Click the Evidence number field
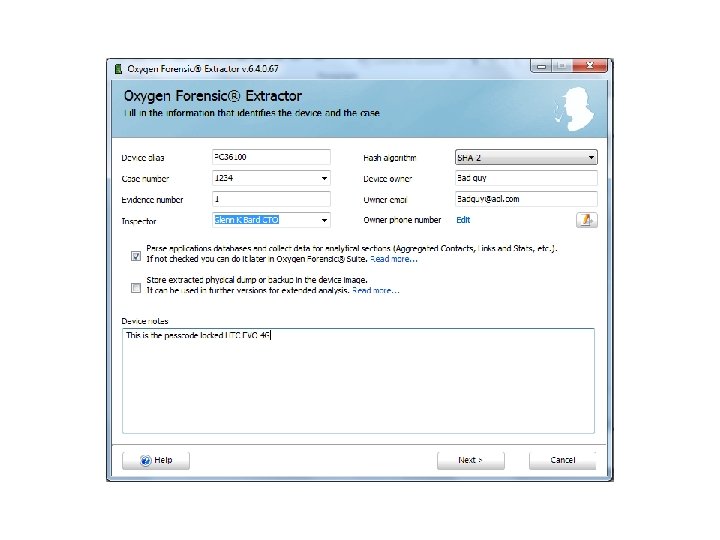This screenshot has width=720, height=540. [x=271, y=199]
